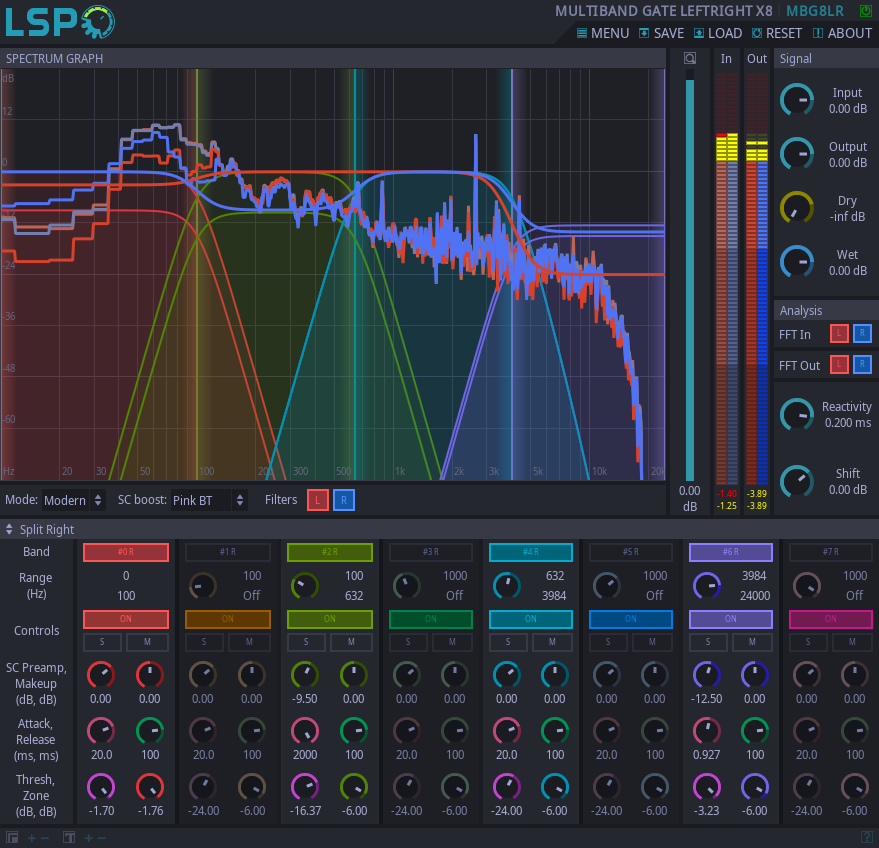Click the cyan ON button of band #4 R
Image resolution: width=879 pixels, height=848 pixels.
(x=530, y=619)
